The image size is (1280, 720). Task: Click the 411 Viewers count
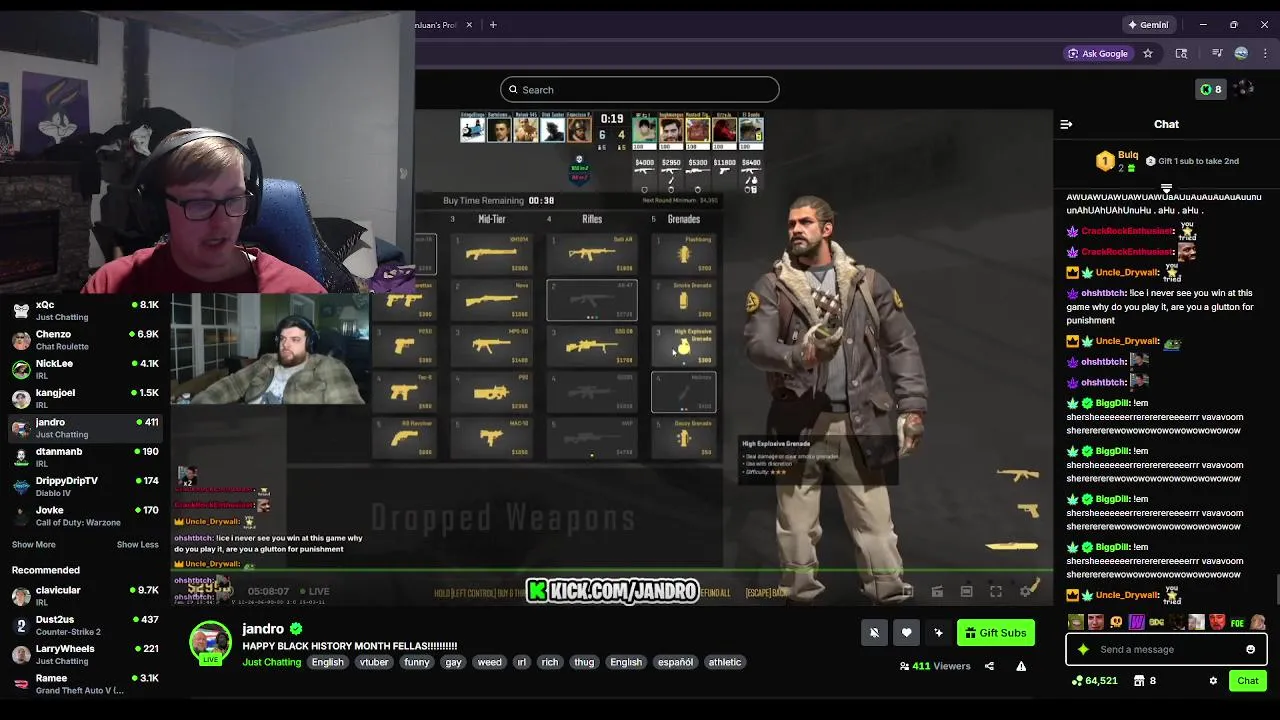[935, 666]
